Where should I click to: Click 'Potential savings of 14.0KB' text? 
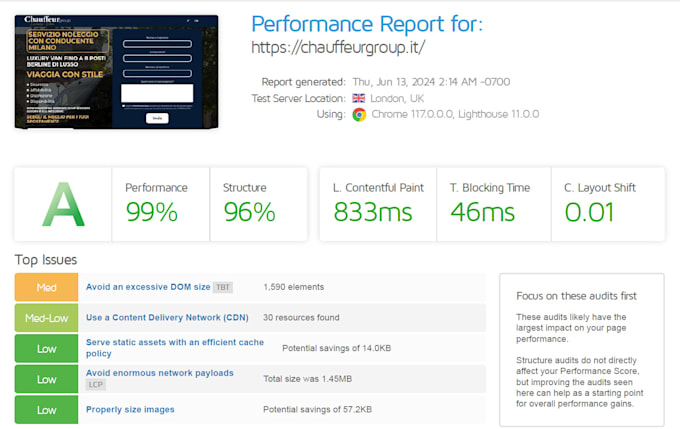click(x=337, y=348)
